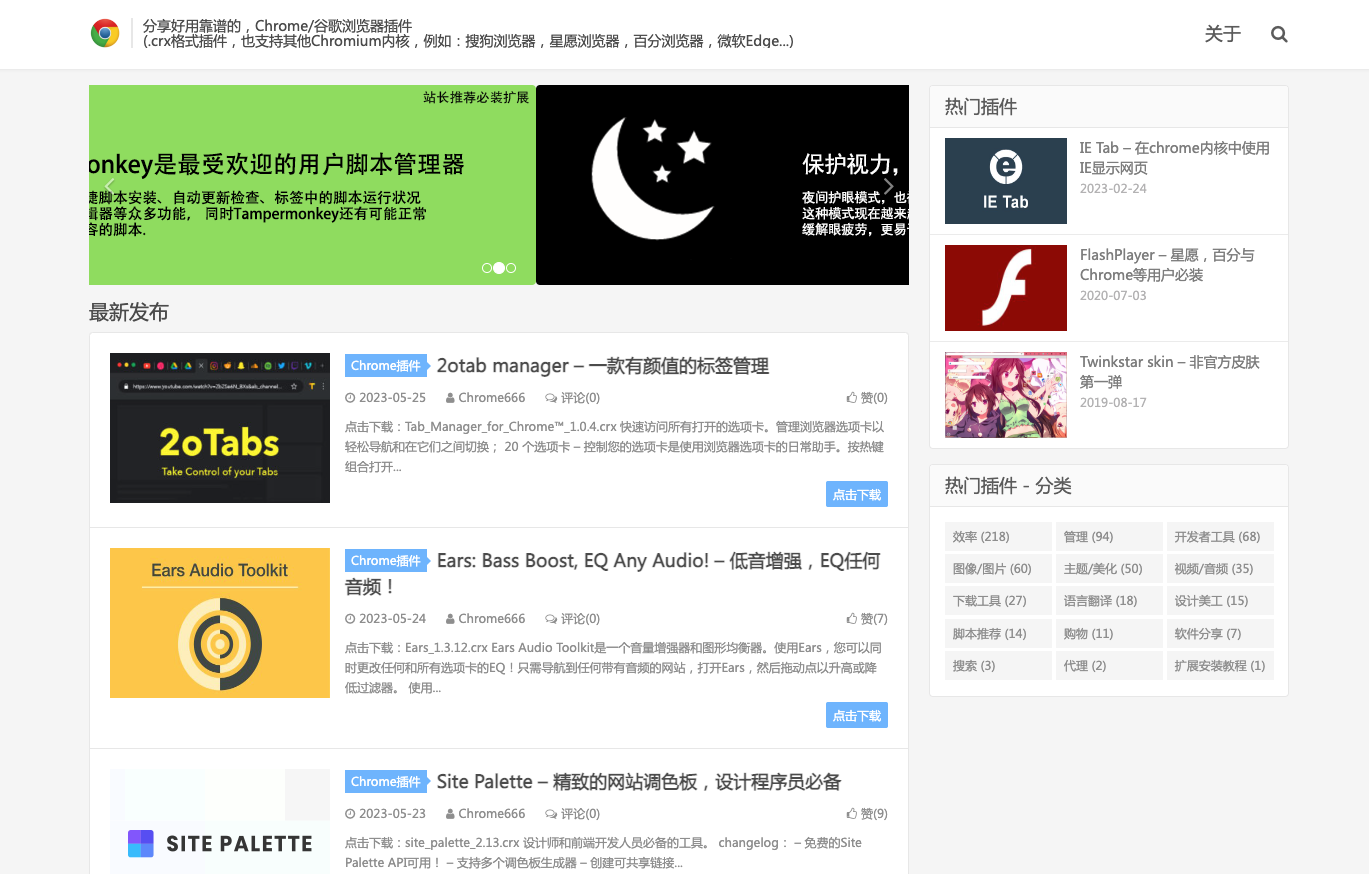Click Chrome插件 tag on Site Palette post

coord(386,781)
